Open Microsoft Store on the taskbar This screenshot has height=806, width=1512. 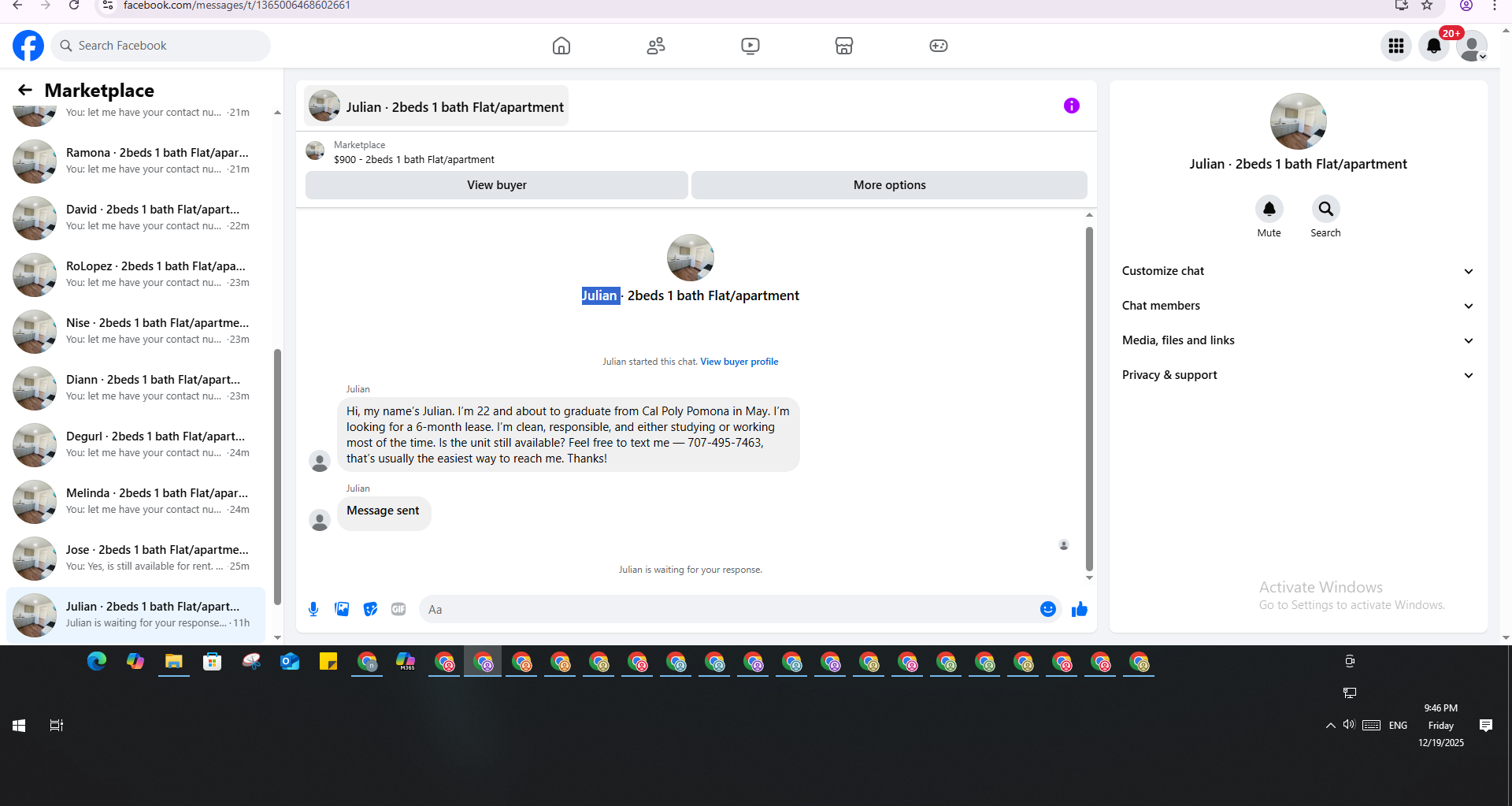(213, 662)
